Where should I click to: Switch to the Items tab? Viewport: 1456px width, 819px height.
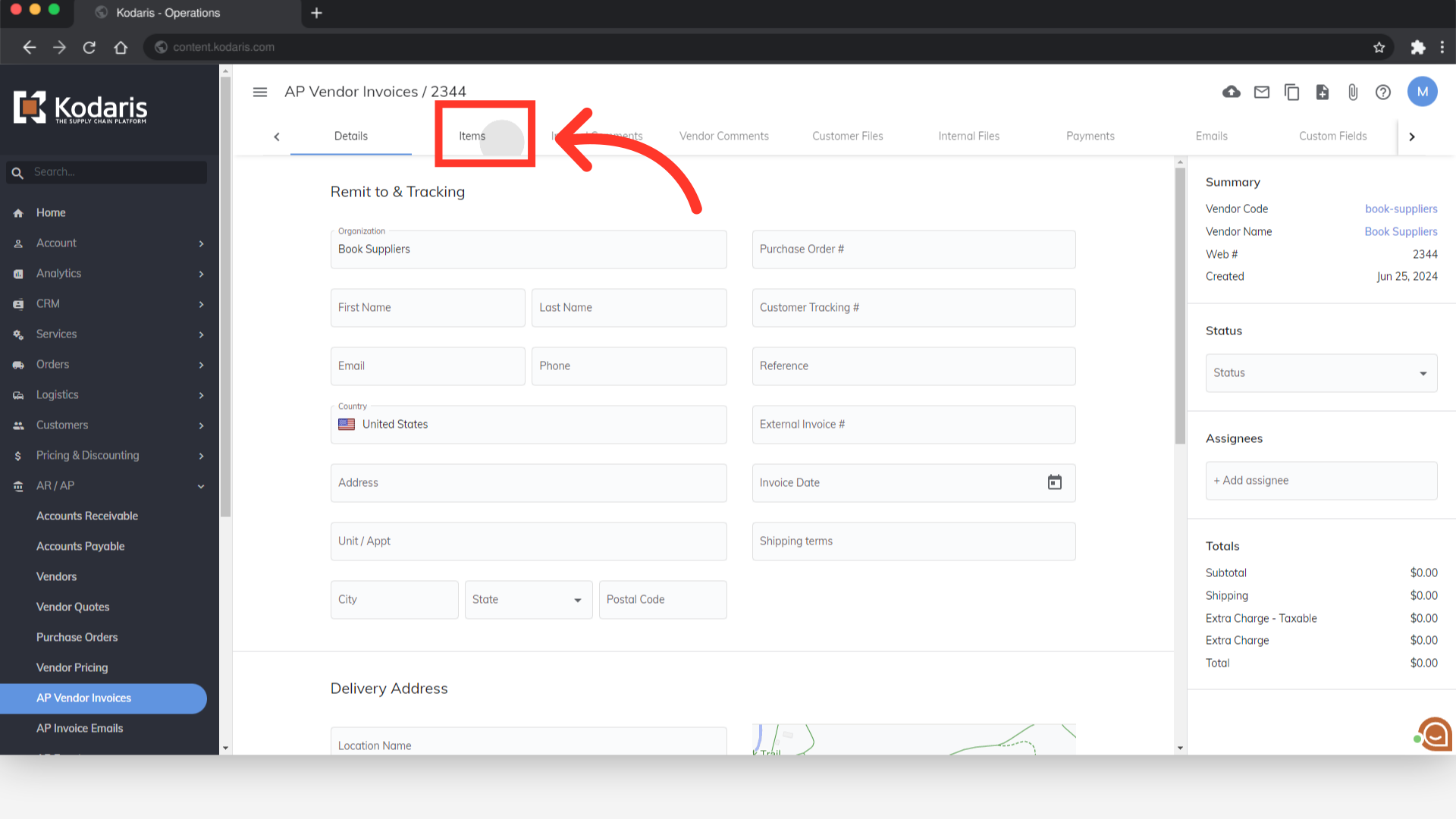(x=472, y=136)
